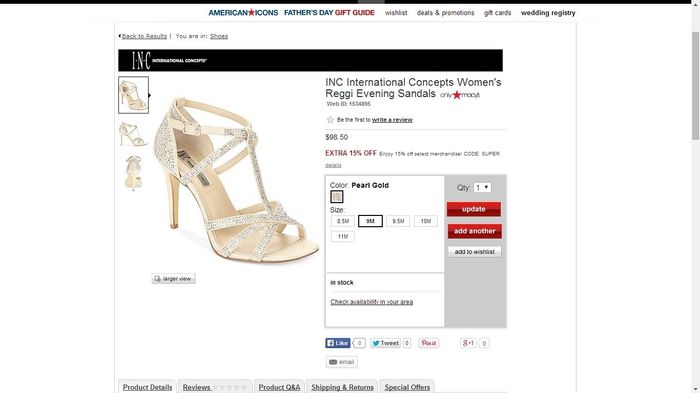Open details of the 15% off offer
Image resolution: width=700 pixels, height=393 pixels.
click(x=333, y=165)
